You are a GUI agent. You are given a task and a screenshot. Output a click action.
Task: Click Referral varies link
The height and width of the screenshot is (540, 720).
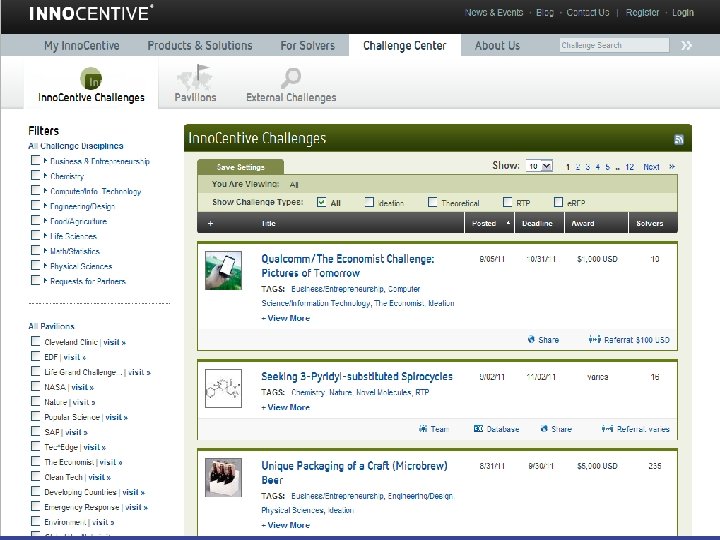click(x=636, y=429)
